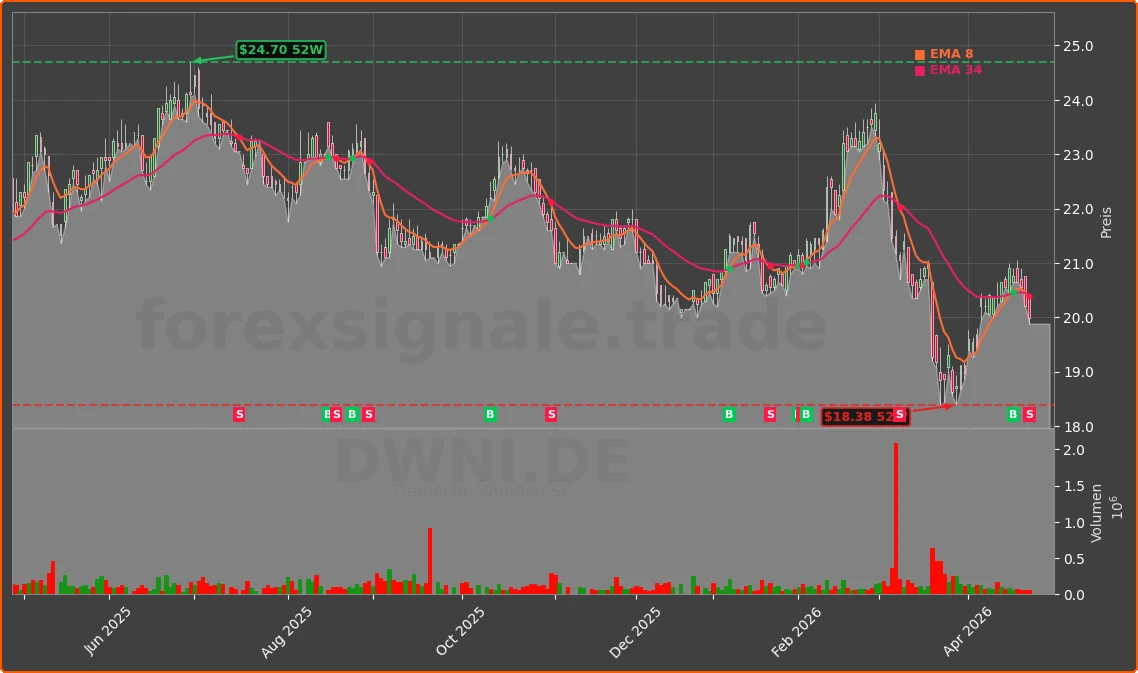Click the Dec 2025 date axis label
This screenshot has height=673, width=1138.
[634, 632]
